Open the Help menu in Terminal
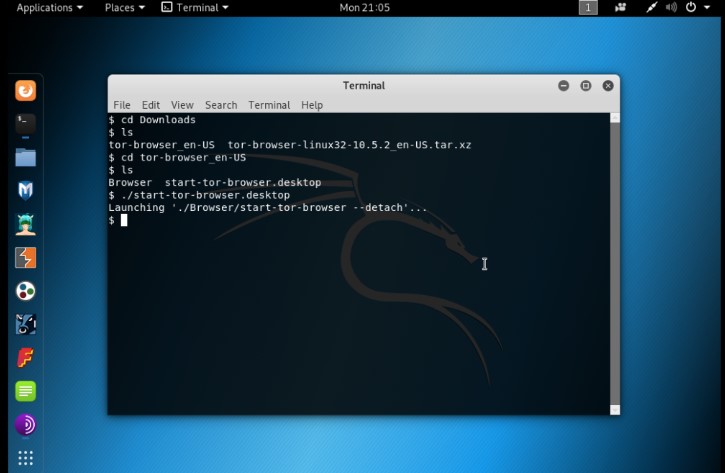 (312, 105)
